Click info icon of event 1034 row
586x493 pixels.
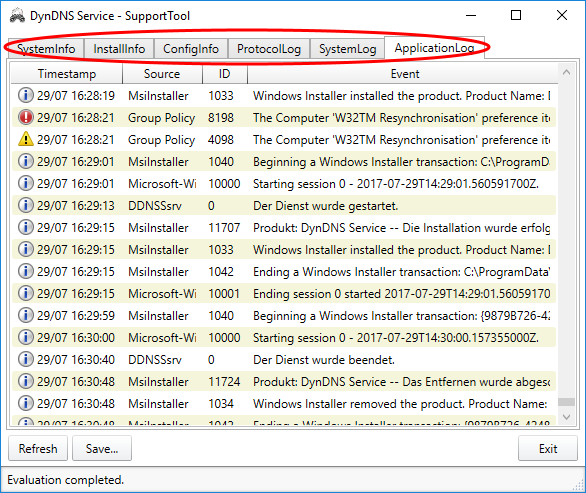point(26,403)
